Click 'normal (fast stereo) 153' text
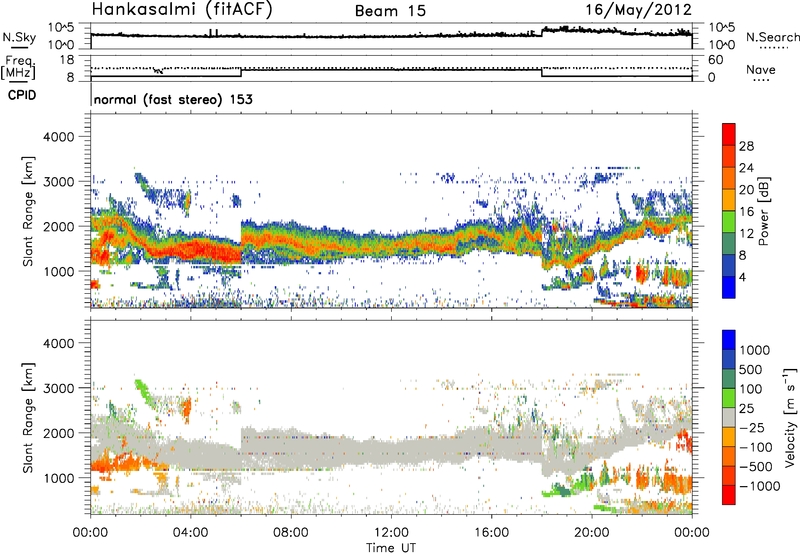The height and width of the screenshot is (554, 800). [173, 99]
